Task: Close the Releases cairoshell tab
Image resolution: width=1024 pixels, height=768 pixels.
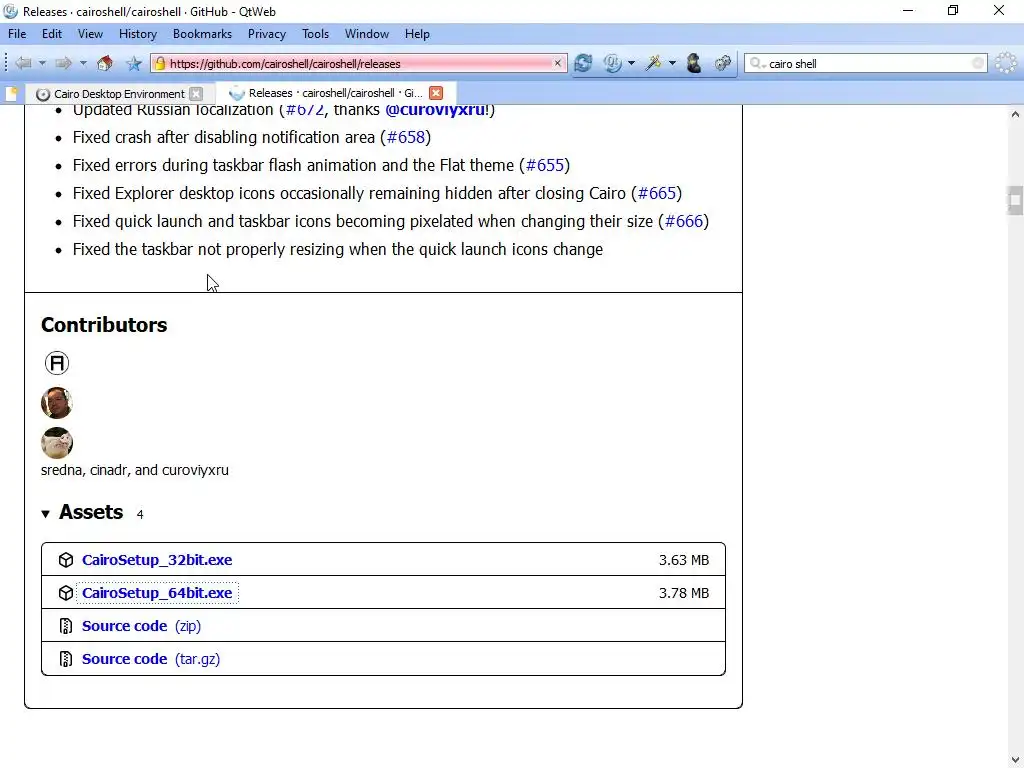Action: pyautogui.click(x=436, y=93)
